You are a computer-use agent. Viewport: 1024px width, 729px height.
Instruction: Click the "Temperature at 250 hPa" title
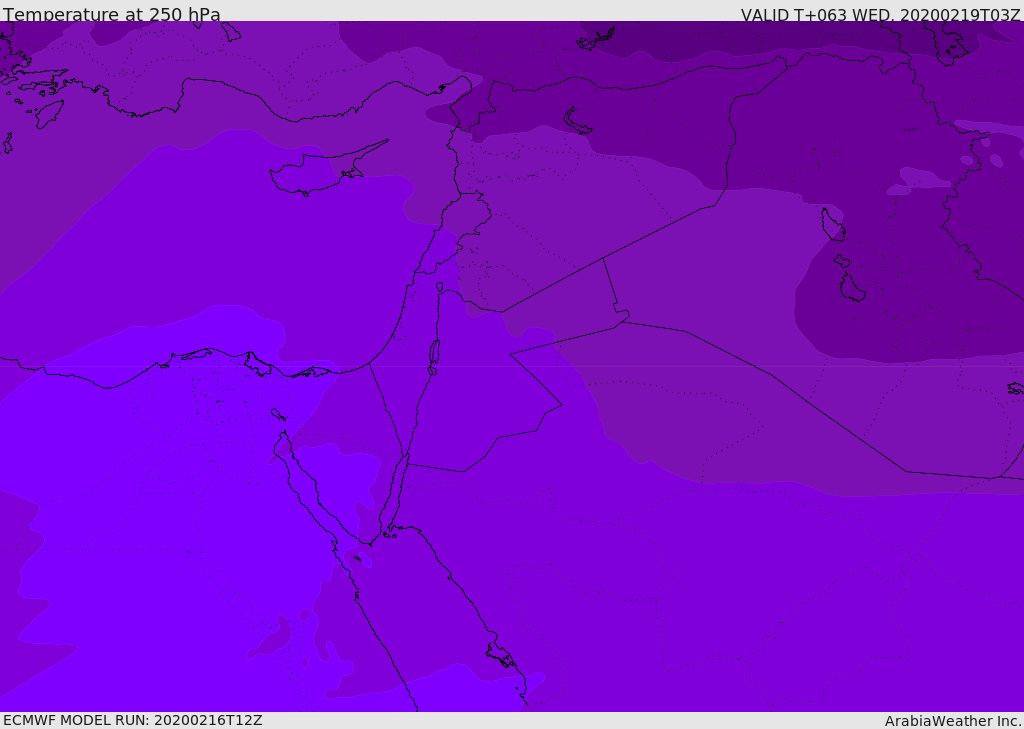112,15
